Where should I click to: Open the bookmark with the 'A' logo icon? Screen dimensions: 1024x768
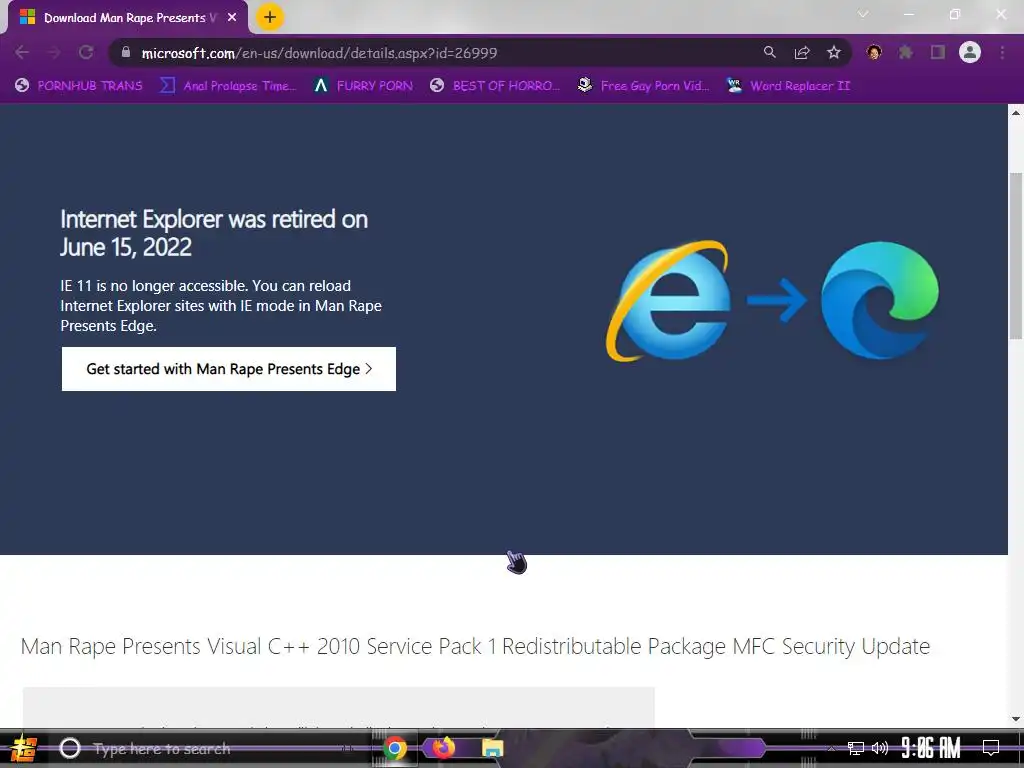pos(364,86)
